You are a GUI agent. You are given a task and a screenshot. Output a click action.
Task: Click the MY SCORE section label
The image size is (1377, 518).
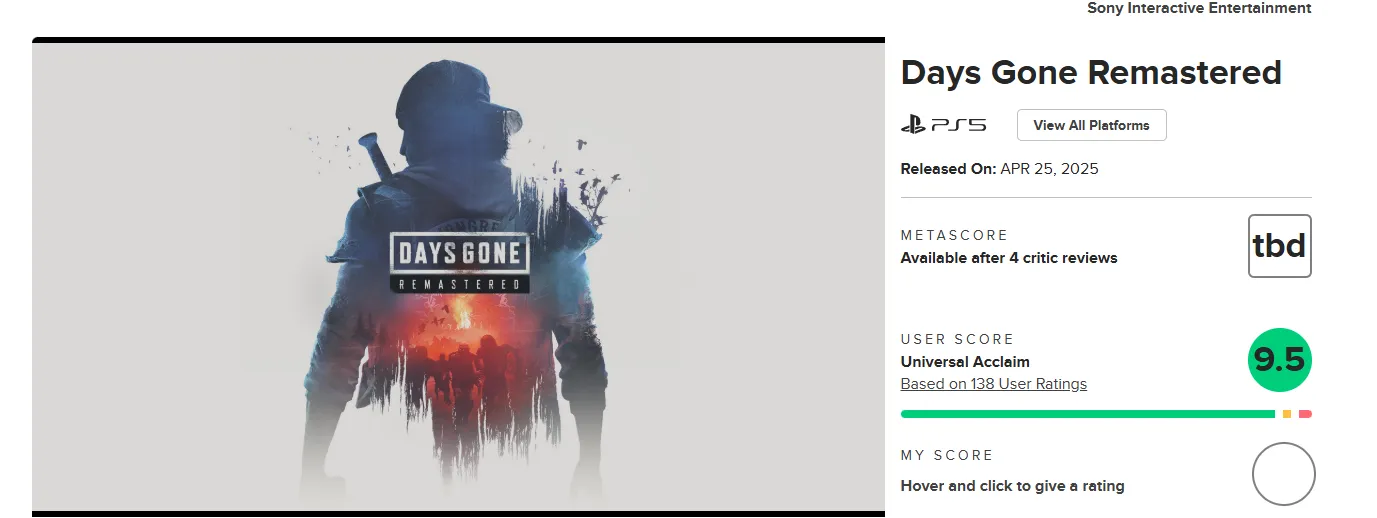point(946,455)
